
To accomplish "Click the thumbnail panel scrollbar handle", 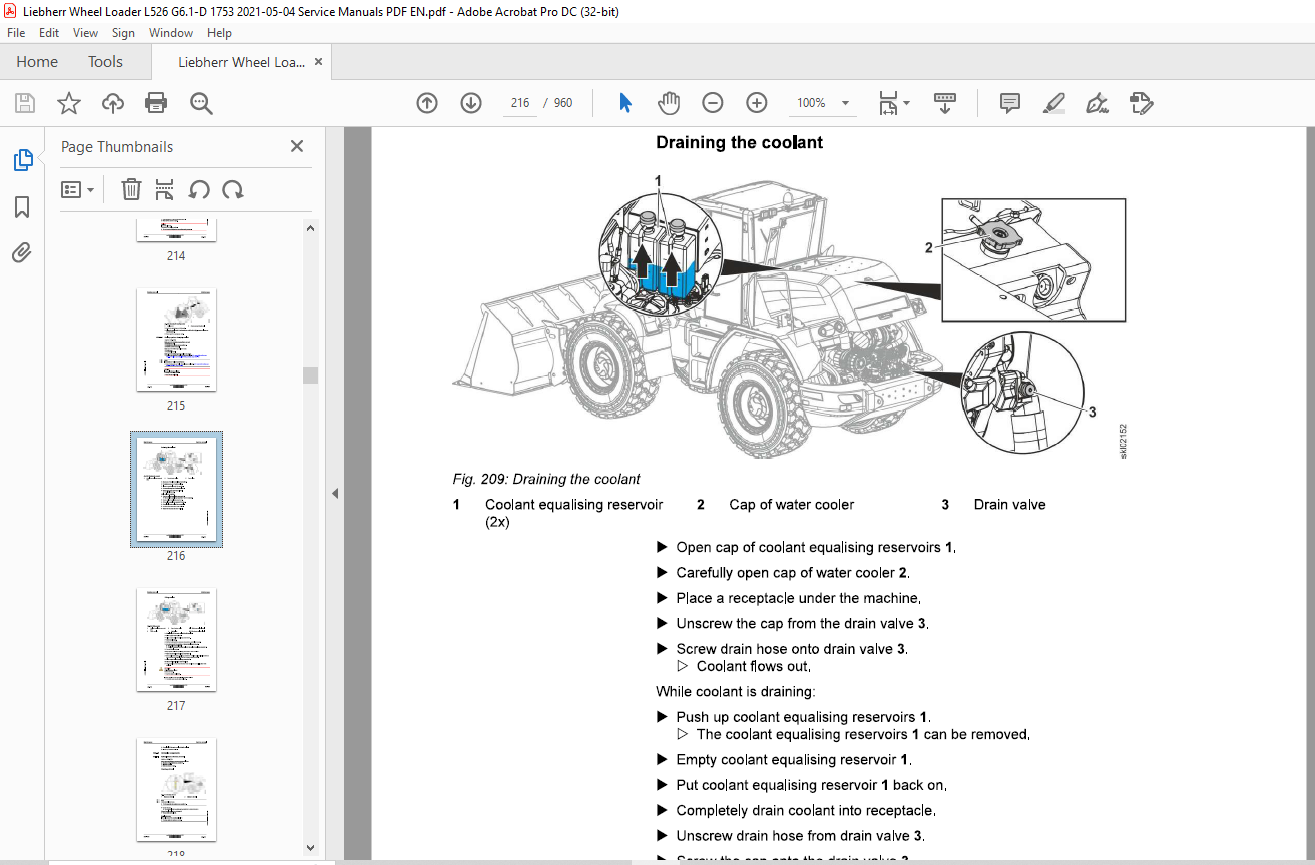I will point(310,375).
